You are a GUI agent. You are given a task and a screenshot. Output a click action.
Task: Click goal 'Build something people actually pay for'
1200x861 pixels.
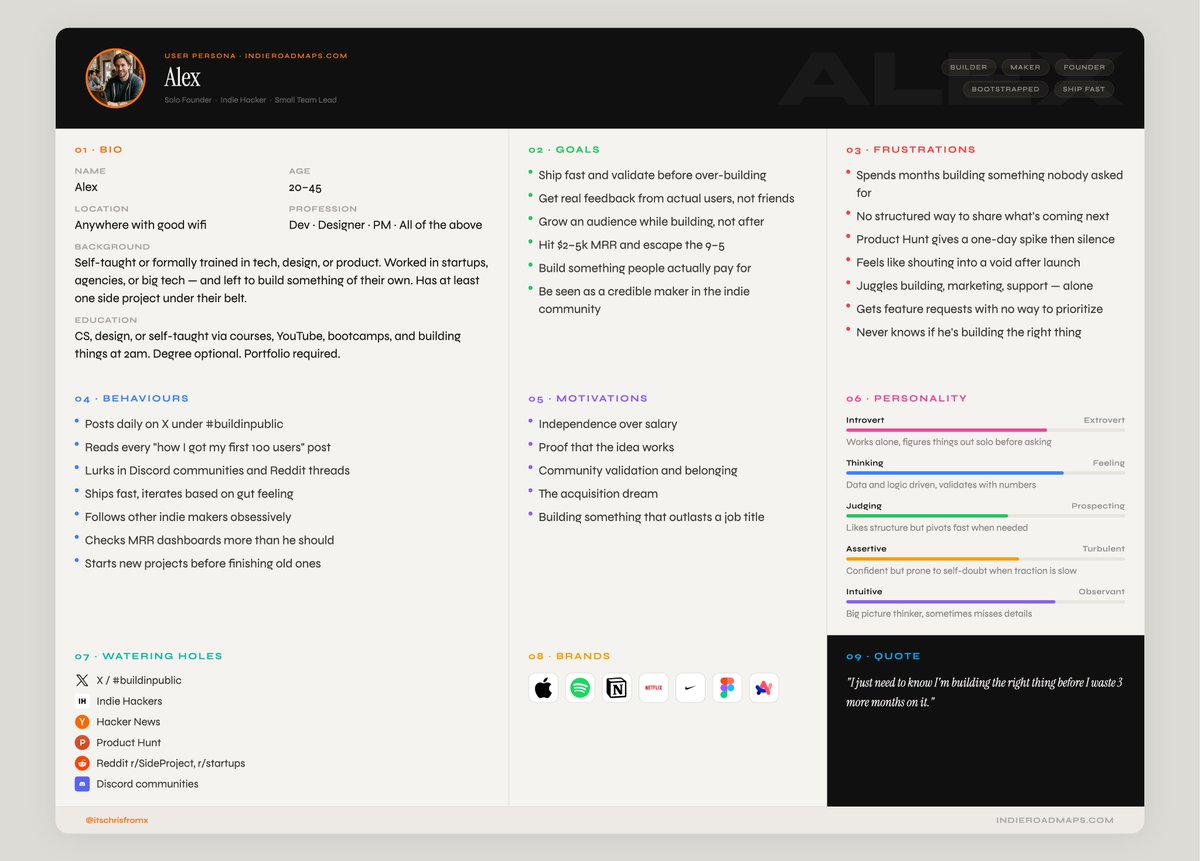tap(645, 268)
